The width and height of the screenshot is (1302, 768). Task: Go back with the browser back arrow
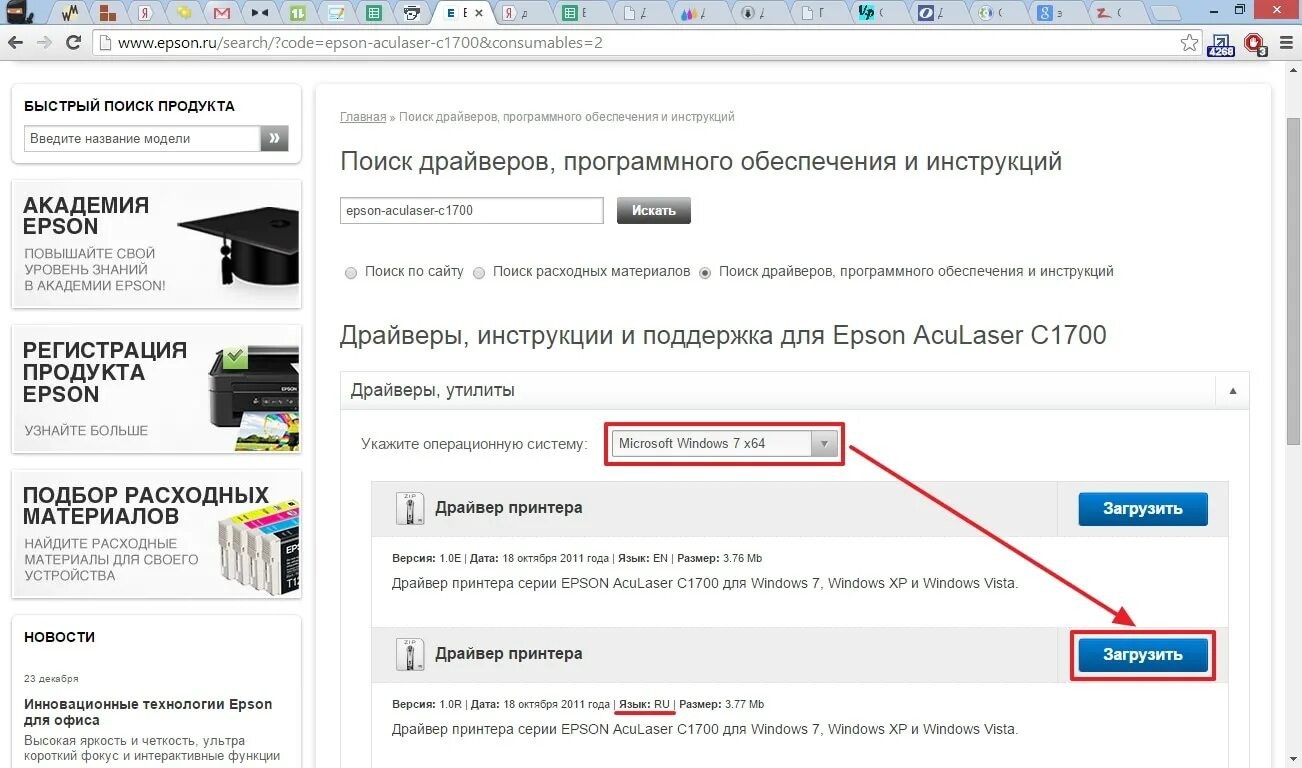16,43
